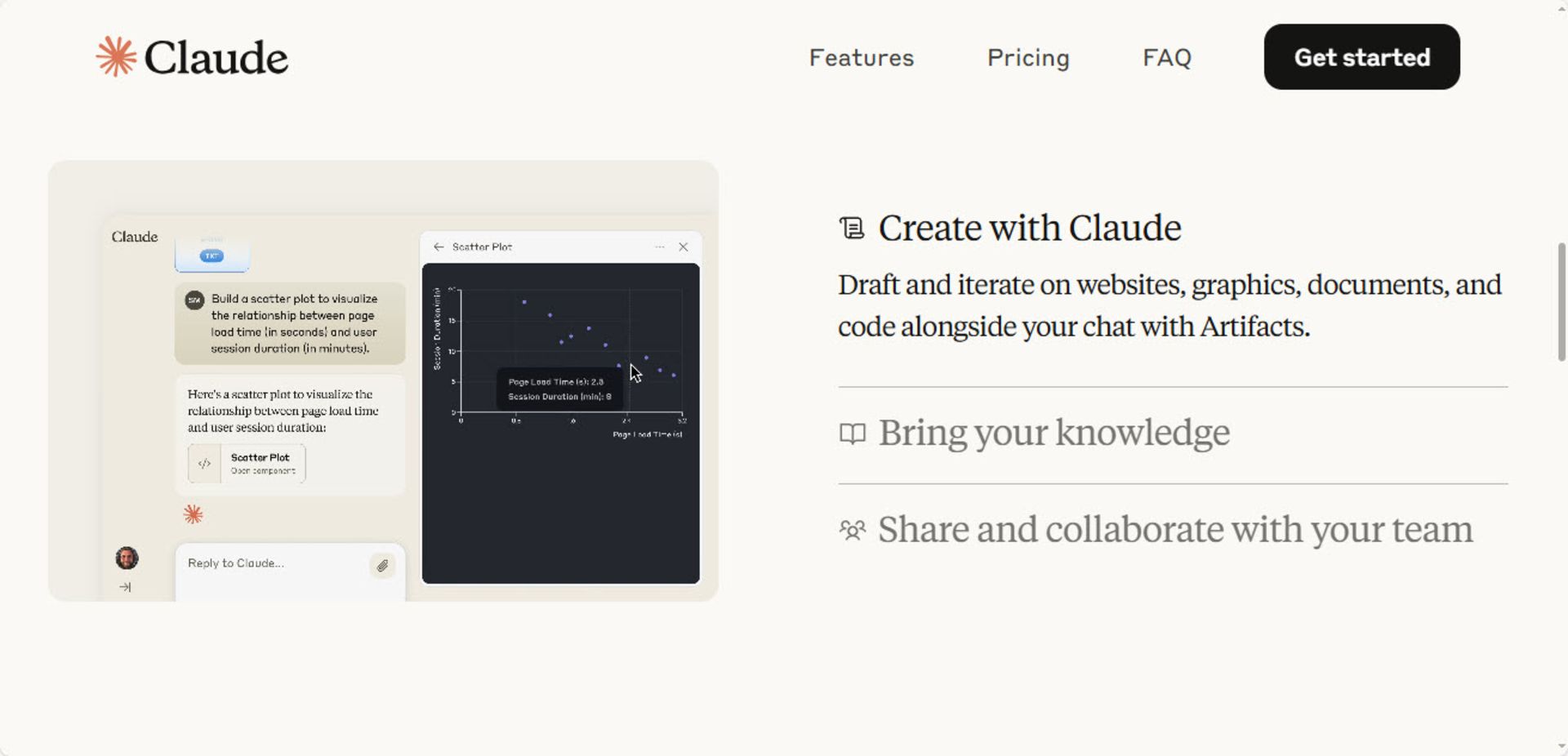Image resolution: width=1568 pixels, height=756 pixels.
Task: Close the Scatter Plot artifact panel
Action: click(684, 247)
